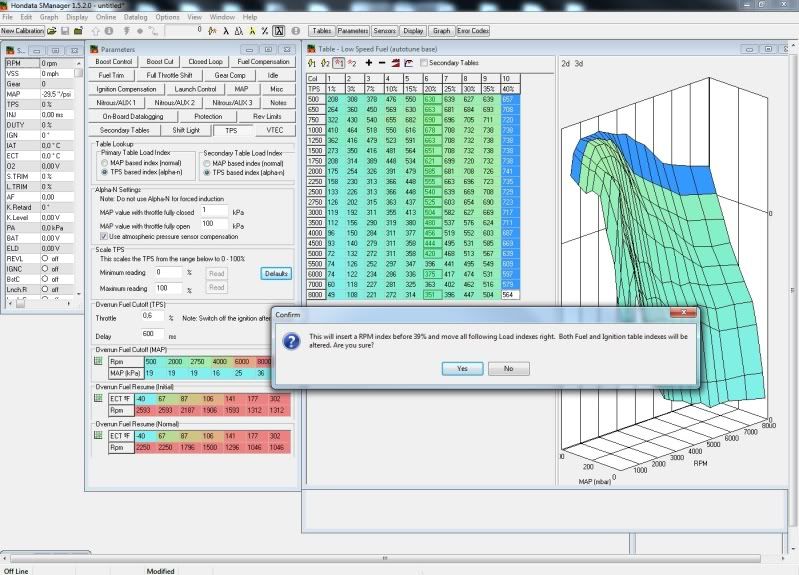
Task: Switch graph to 2d view
Action: [565, 63]
